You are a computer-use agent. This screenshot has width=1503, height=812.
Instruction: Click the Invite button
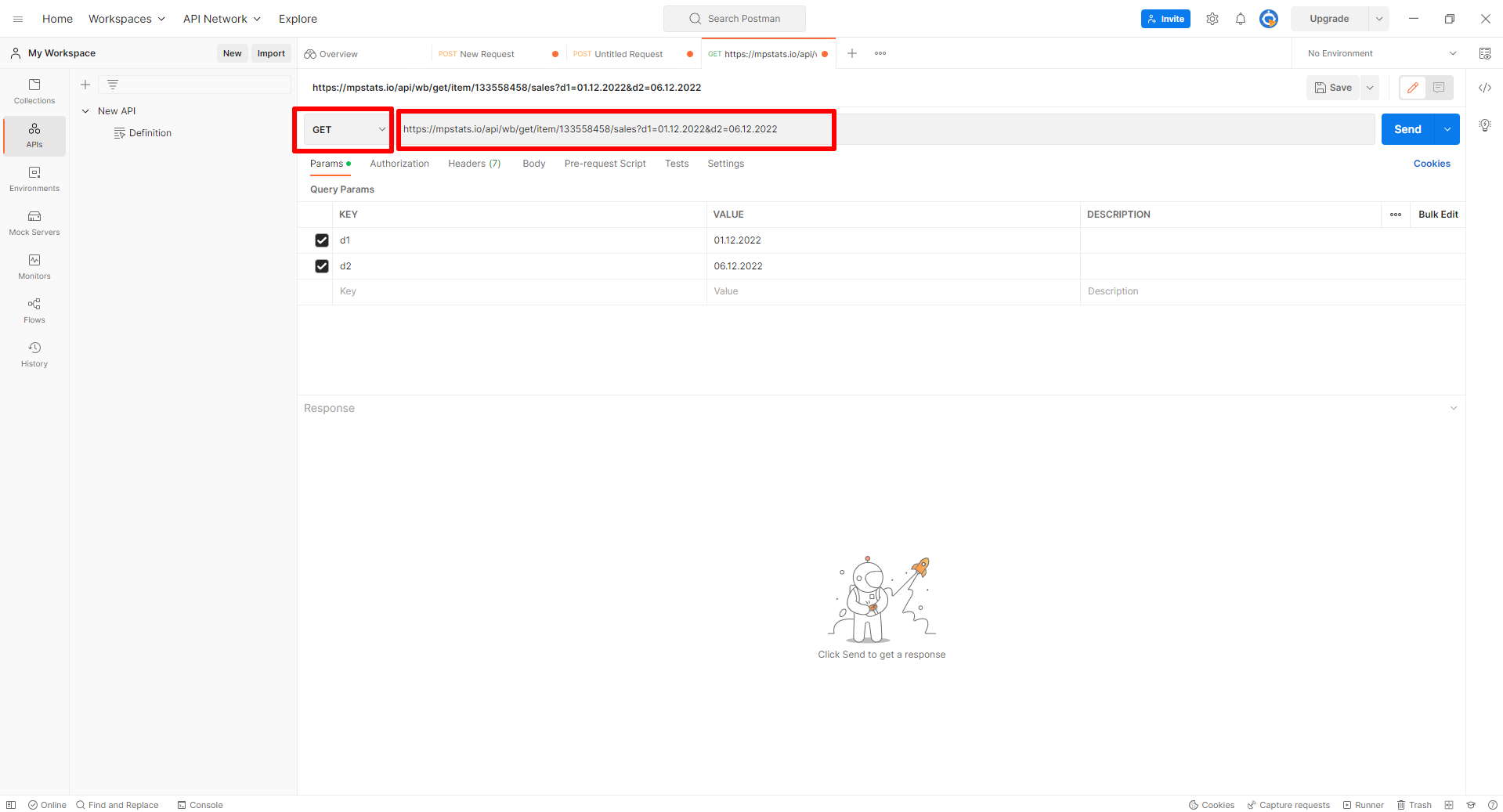tap(1165, 19)
